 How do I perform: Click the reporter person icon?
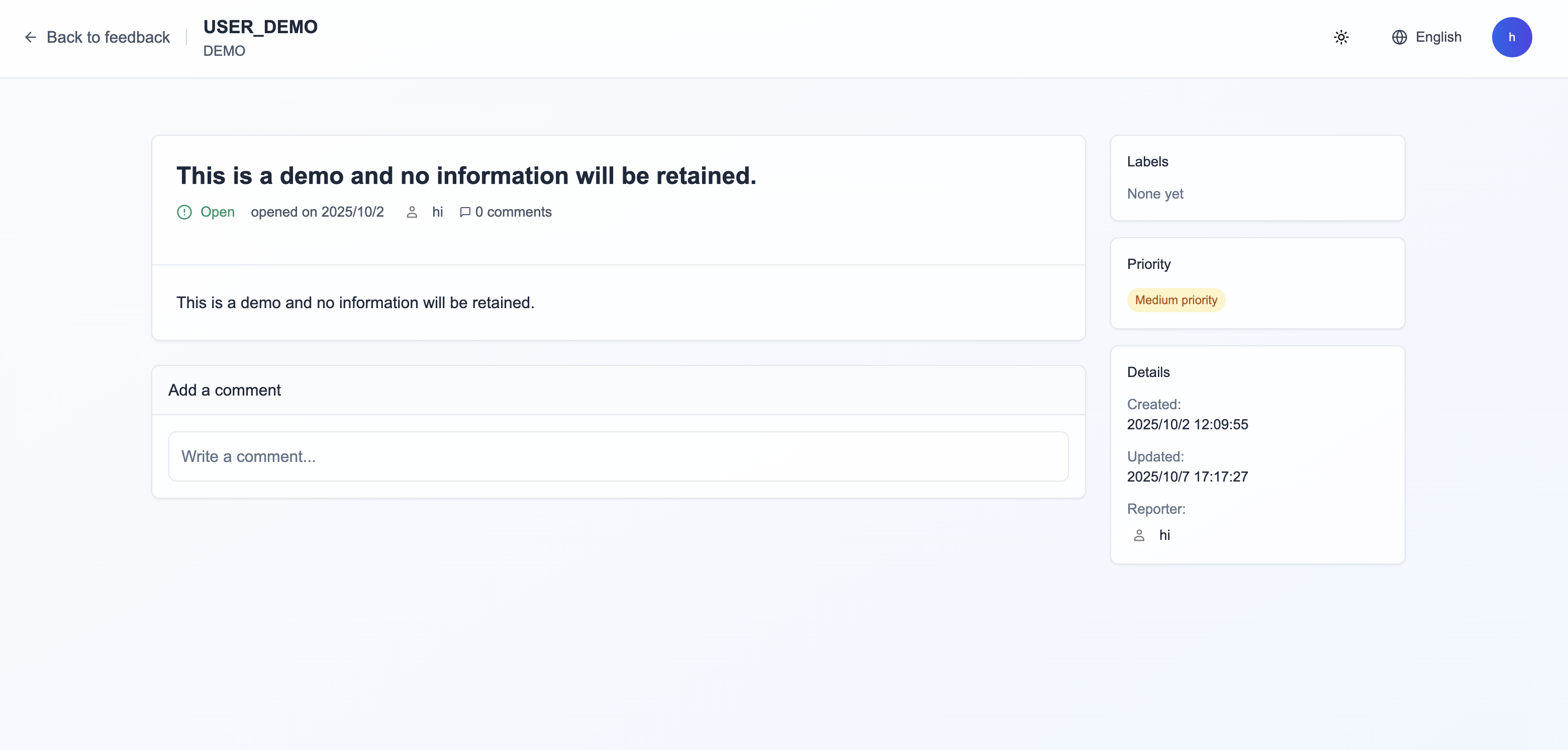[x=1139, y=535]
